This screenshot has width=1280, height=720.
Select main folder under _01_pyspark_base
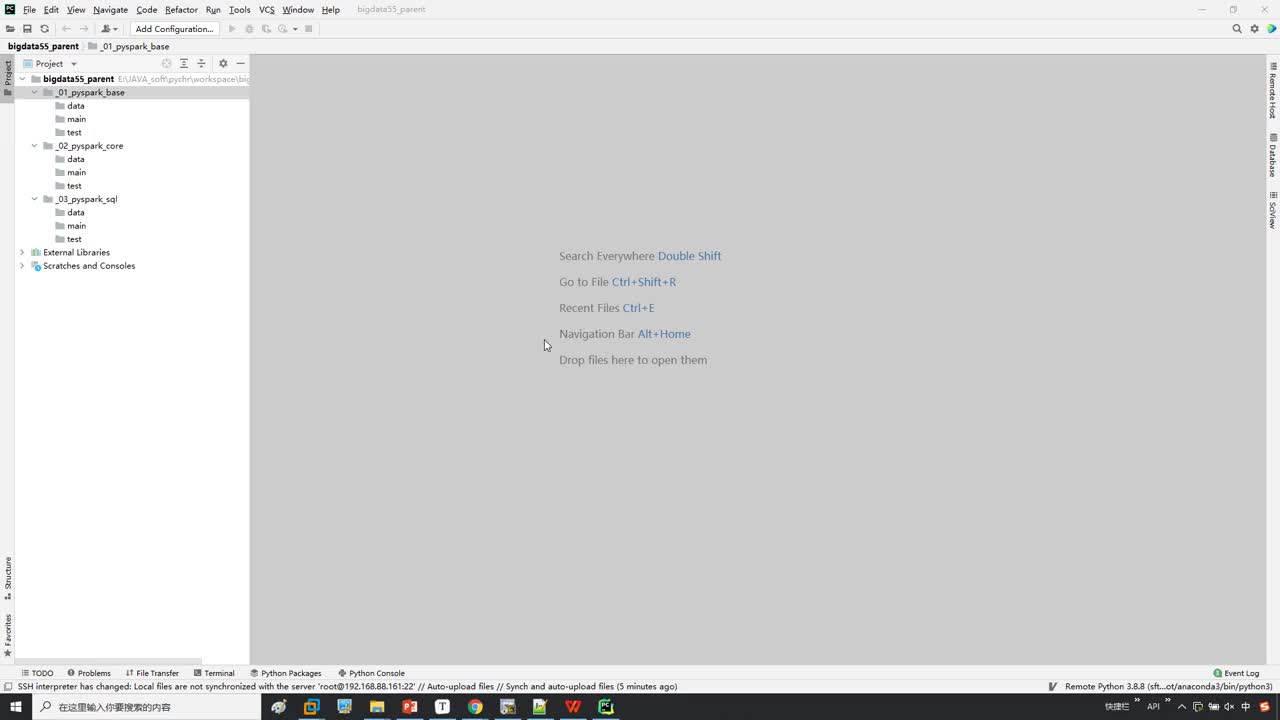coord(76,119)
